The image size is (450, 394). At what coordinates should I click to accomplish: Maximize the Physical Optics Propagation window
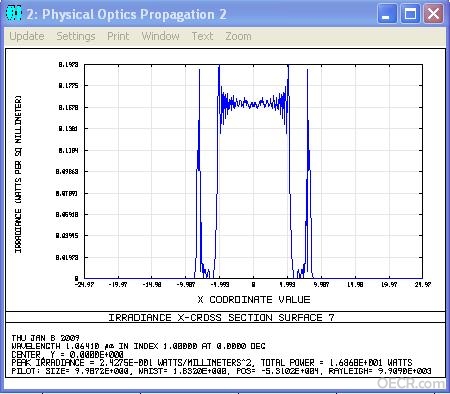pyautogui.click(x=410, y=14)
